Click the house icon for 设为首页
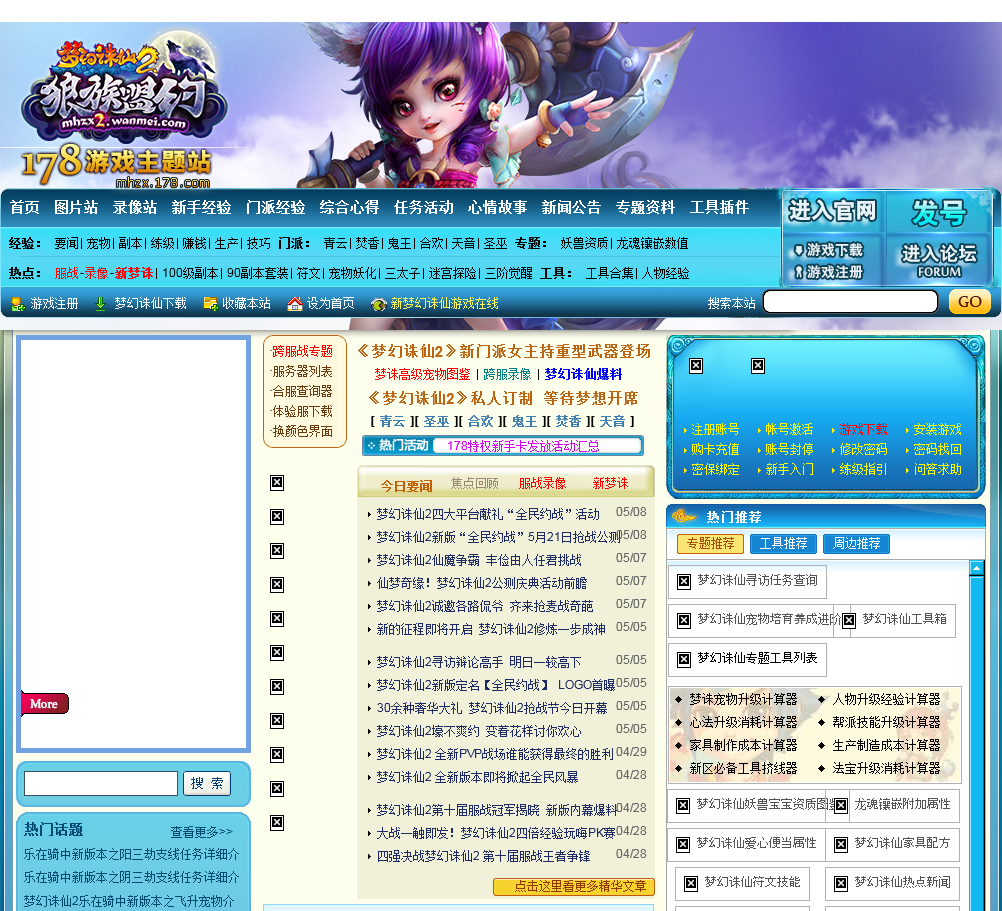Screen dimensions: 1002x911 (x=295, y=304)
